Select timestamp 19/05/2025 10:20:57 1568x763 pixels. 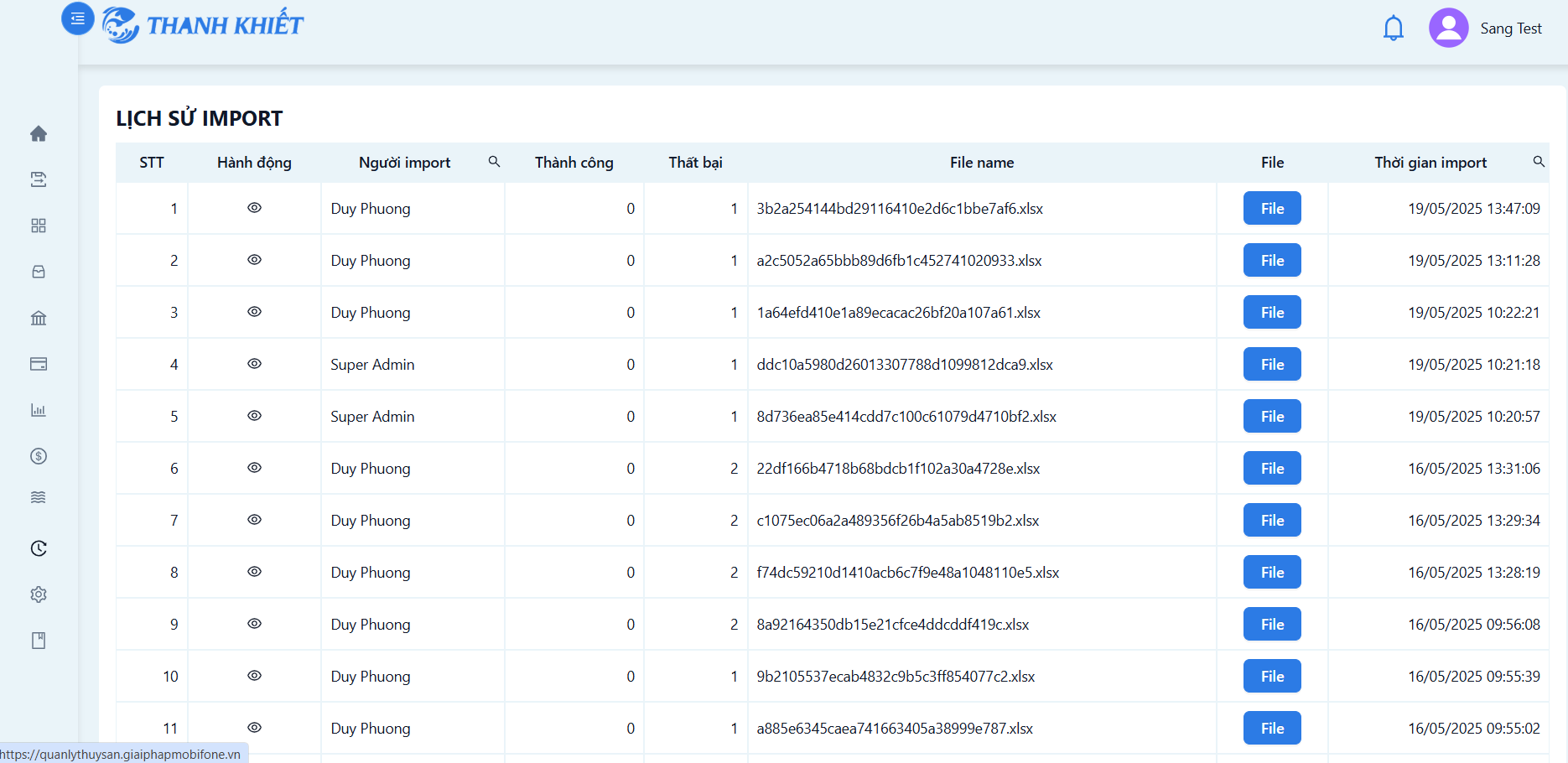[x=1474, y=417]
